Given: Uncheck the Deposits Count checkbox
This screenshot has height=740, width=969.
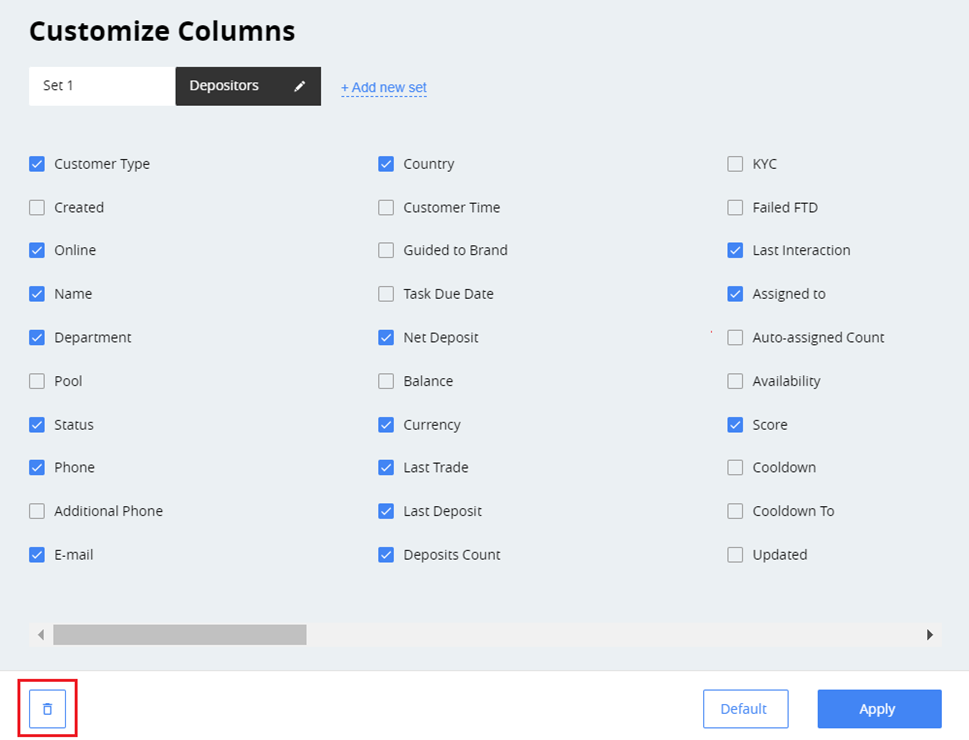Looking at the screenshot, I should point(386,555).
